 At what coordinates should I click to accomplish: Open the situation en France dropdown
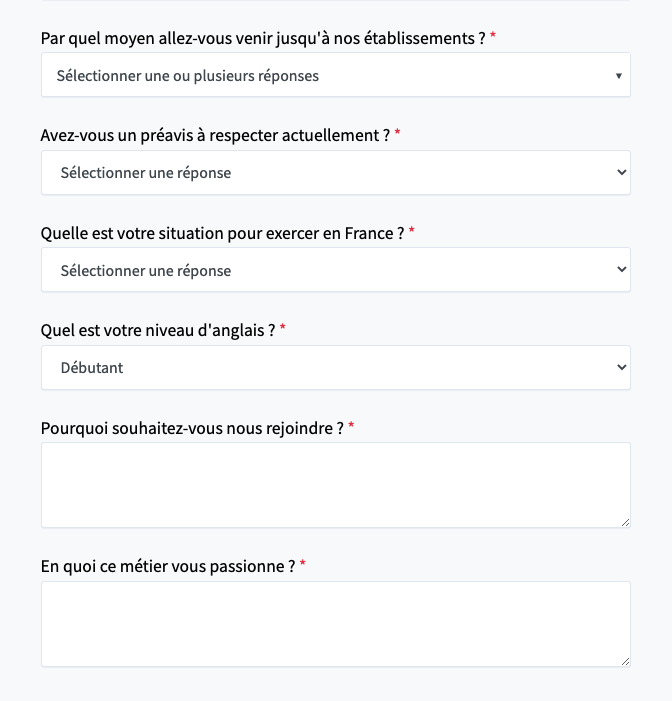(336, 270)
